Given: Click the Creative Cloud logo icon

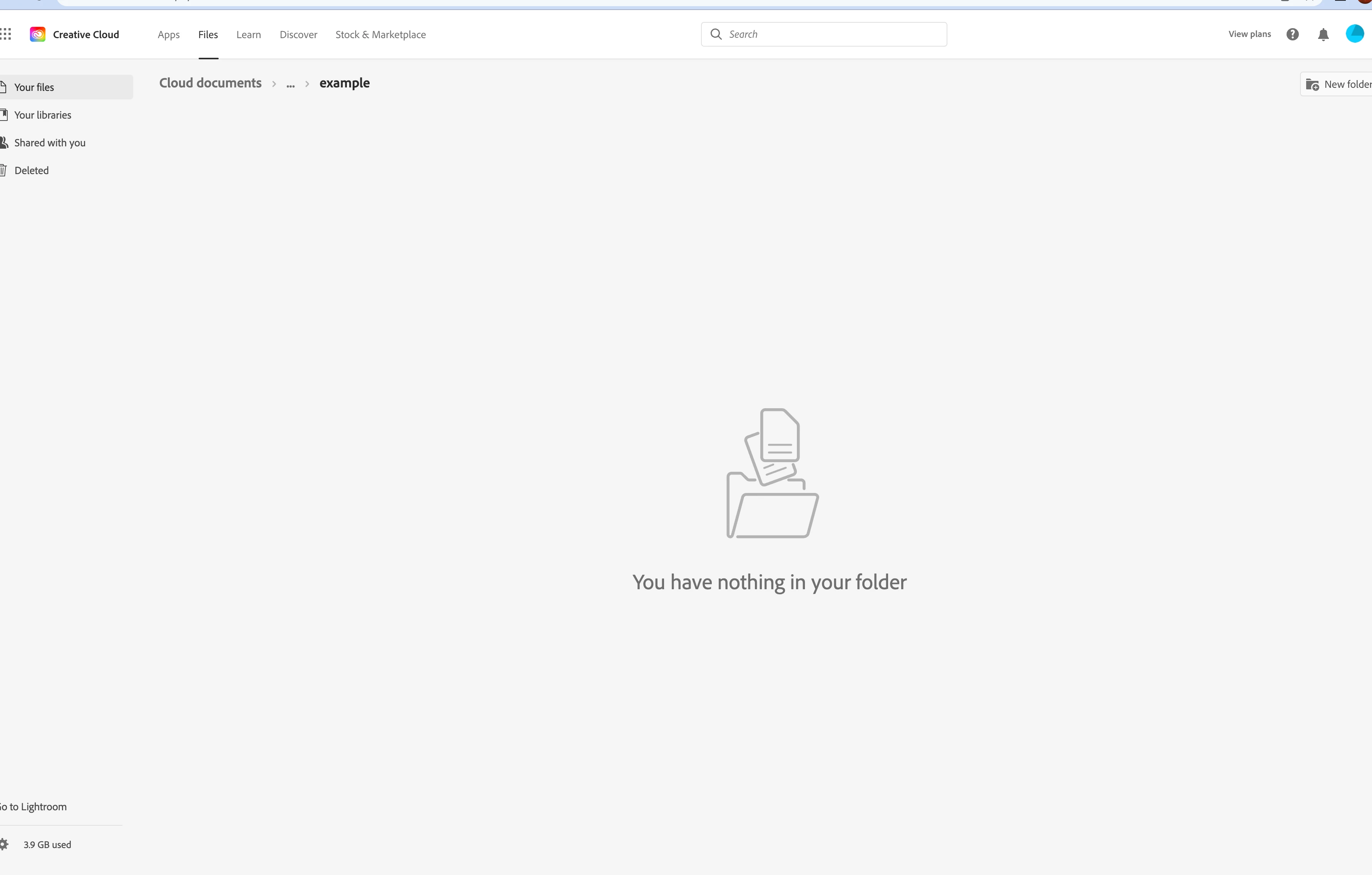Looking at the screenshot, I should [38, 34].
